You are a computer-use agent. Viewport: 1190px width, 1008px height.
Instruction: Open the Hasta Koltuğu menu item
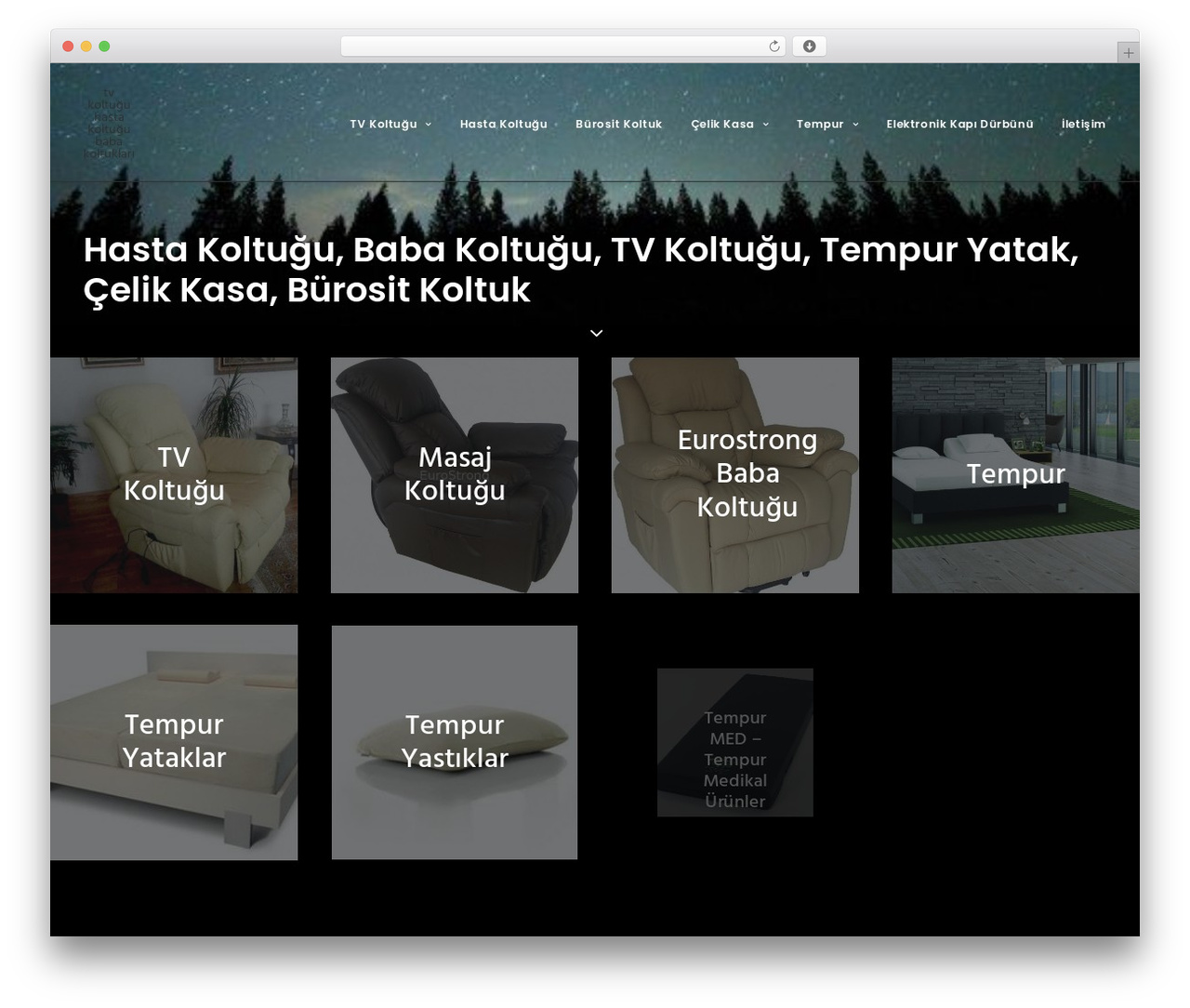click(504, 124)
